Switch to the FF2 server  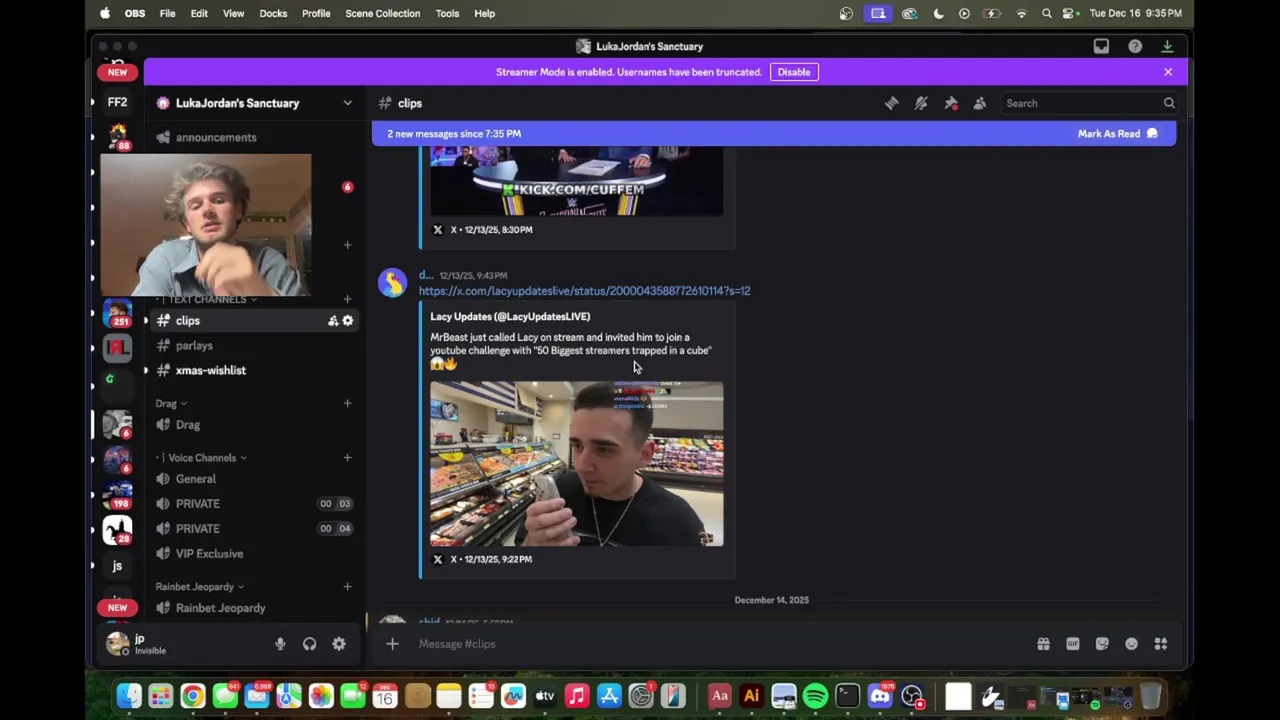[117, 102]
